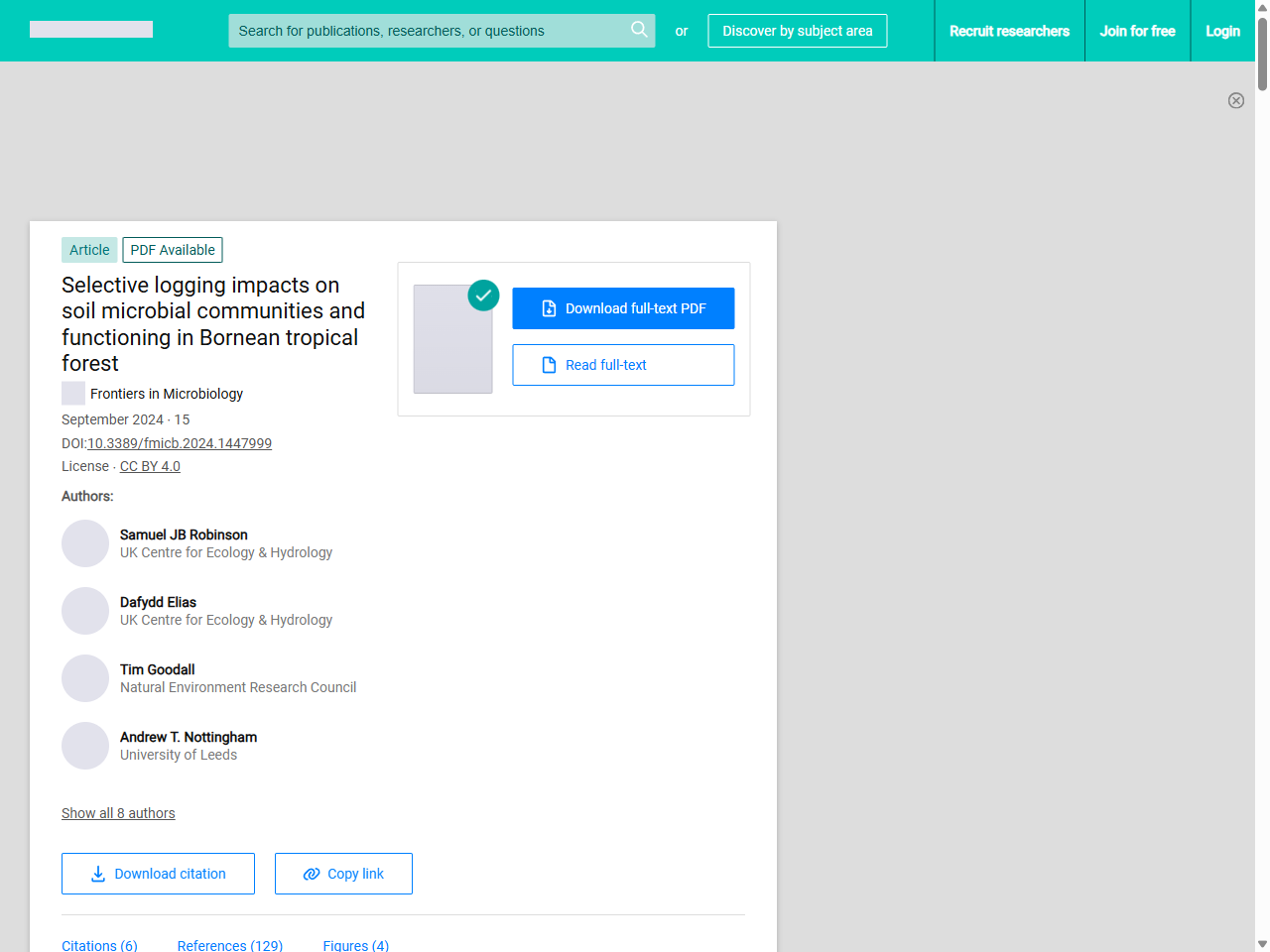Click Samuel JB Robinson's avatar
The width and height of the screenshot is (1270, 952).
click(85, 543)
